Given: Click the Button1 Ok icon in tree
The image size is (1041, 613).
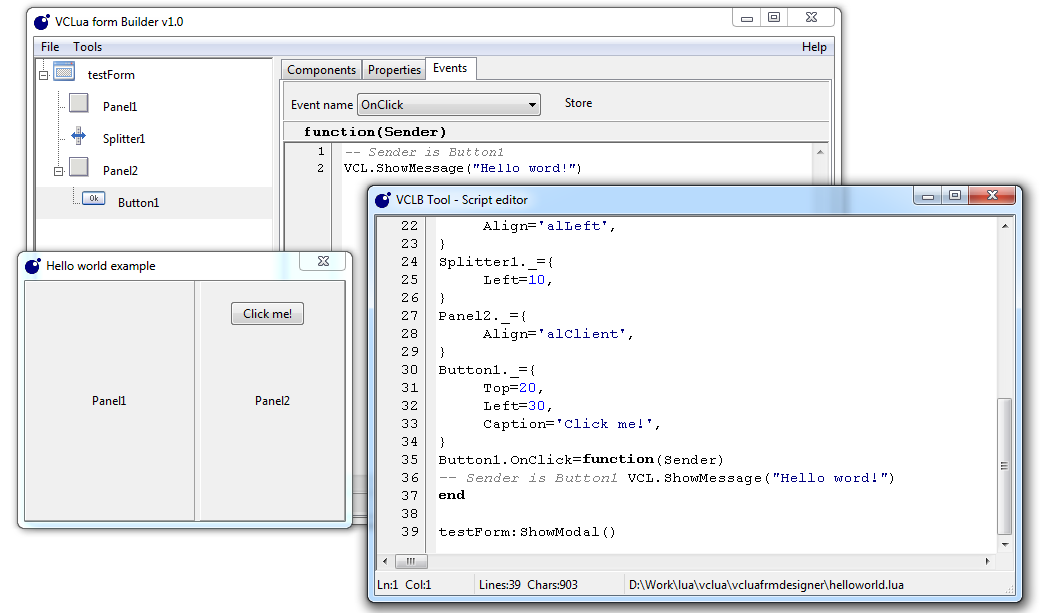Looking at the screenshot, I should coord(94,199).
